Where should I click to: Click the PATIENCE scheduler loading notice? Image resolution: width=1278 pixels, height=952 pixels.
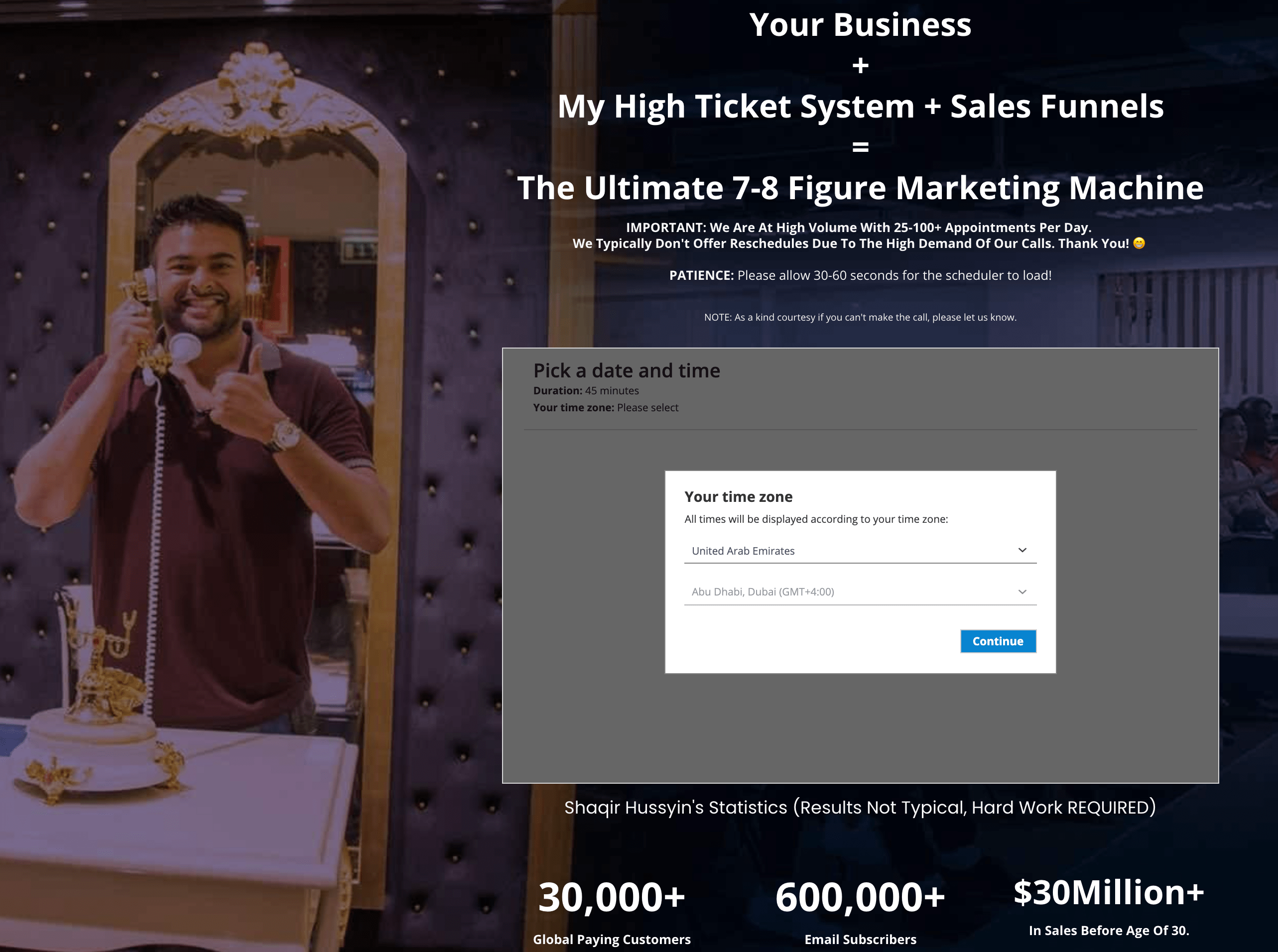(x=860, y=275)
